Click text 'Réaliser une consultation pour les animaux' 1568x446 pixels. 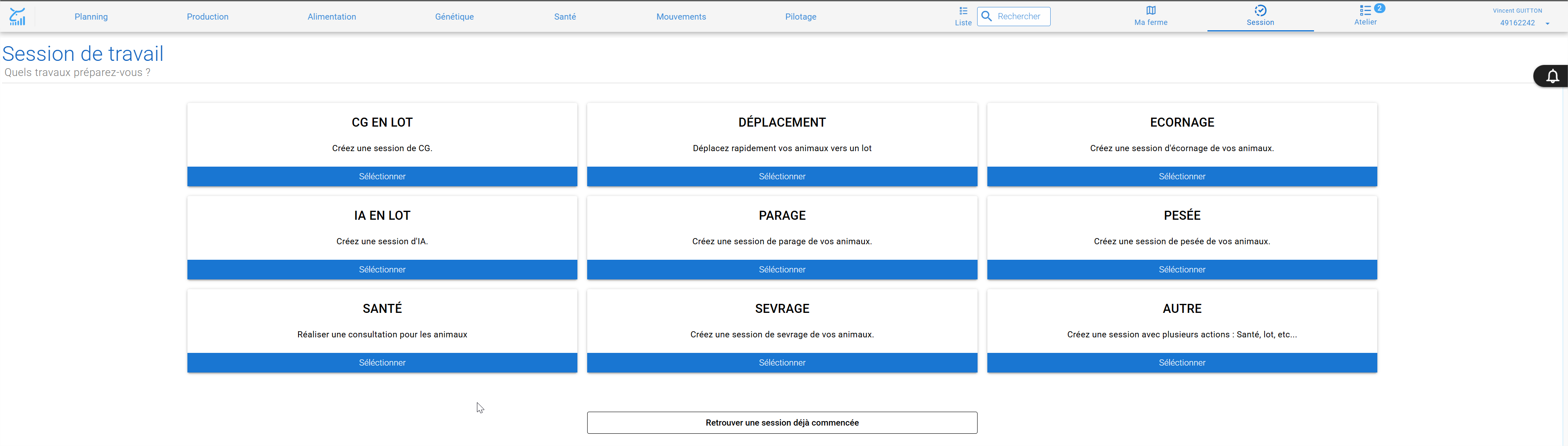click(x=382, y=334)
